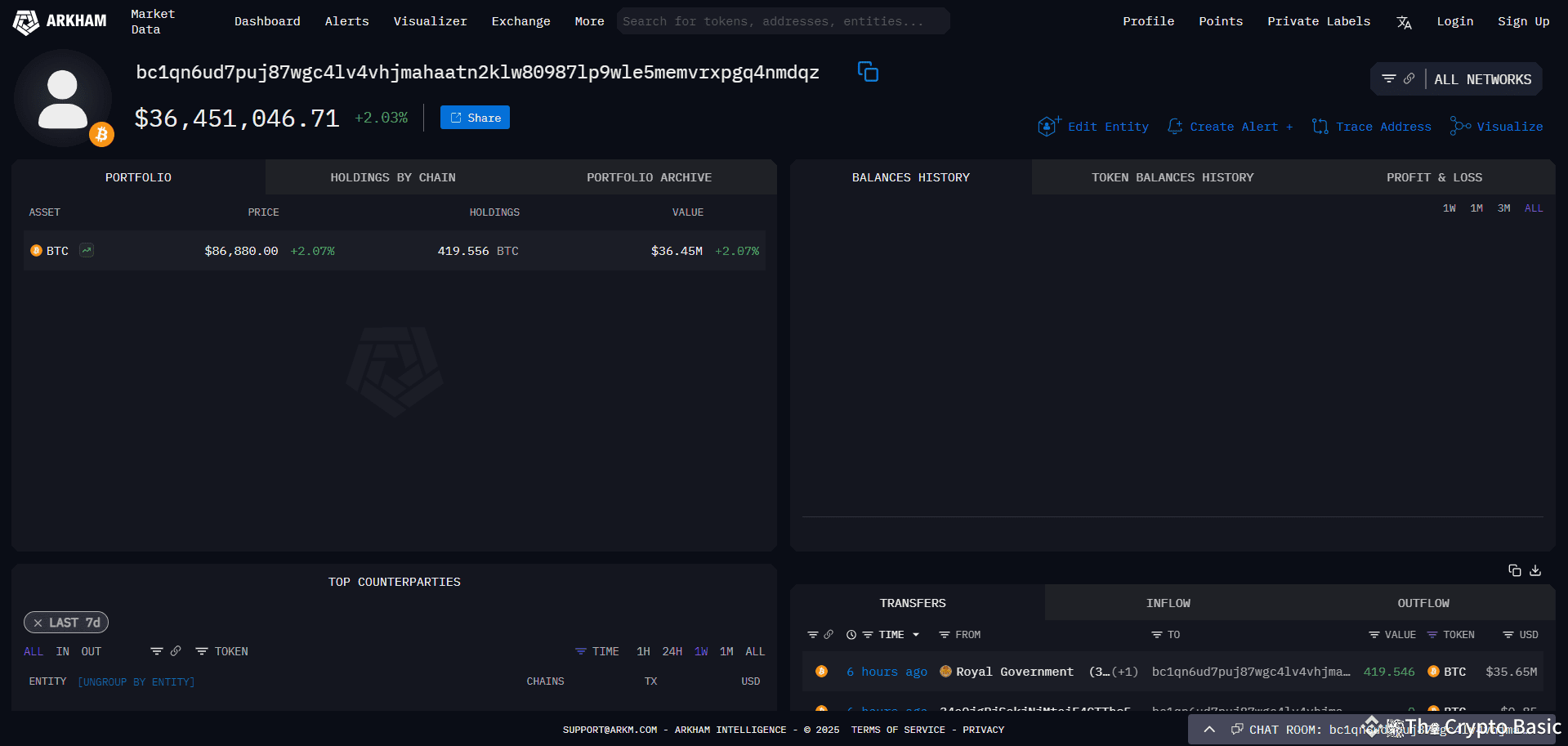Viewport: 1568px width, 746px height.
Task: Open Dashboard from top navigation
Action: pos(267,21)
